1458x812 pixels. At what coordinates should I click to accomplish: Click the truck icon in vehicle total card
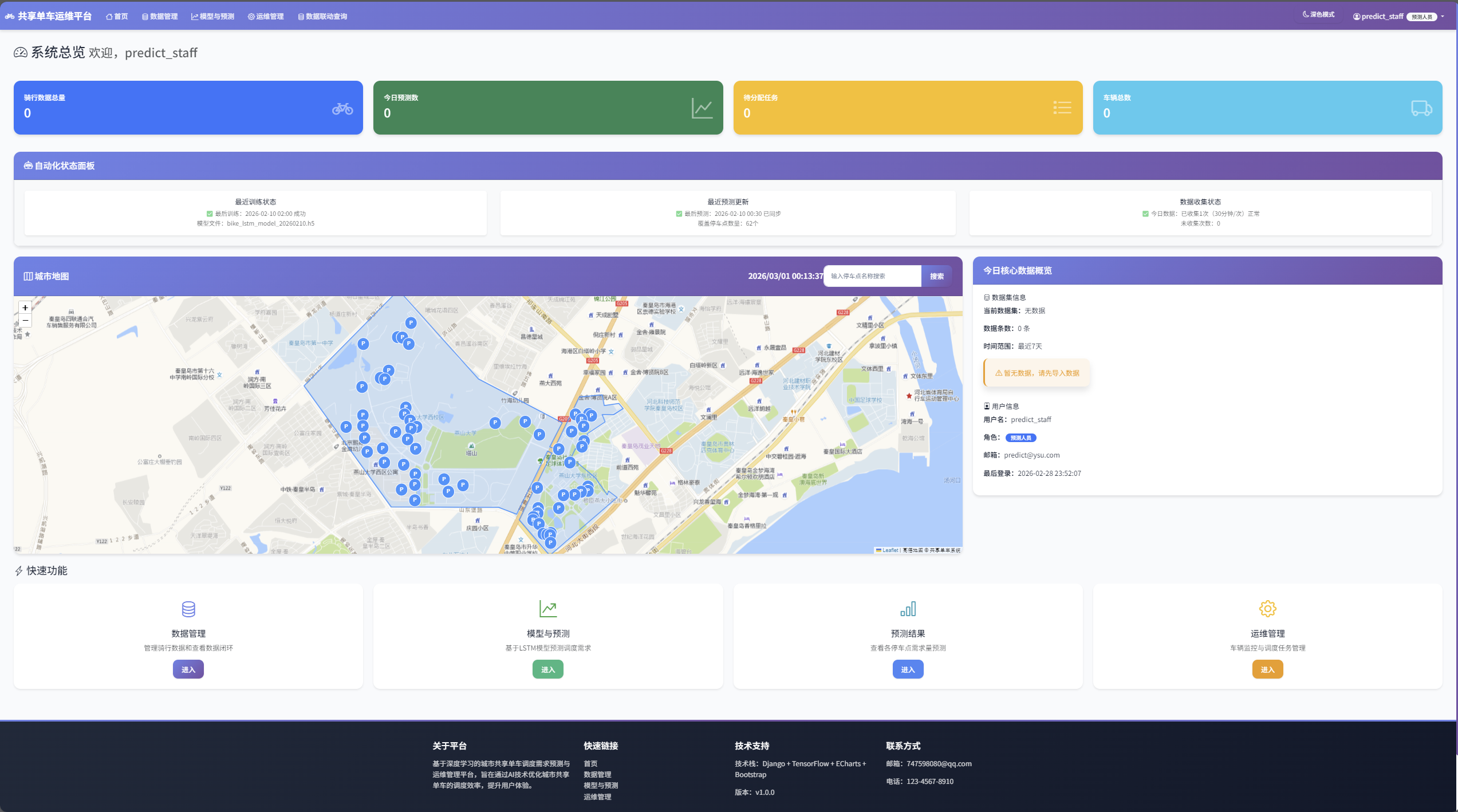point(1421,108)
